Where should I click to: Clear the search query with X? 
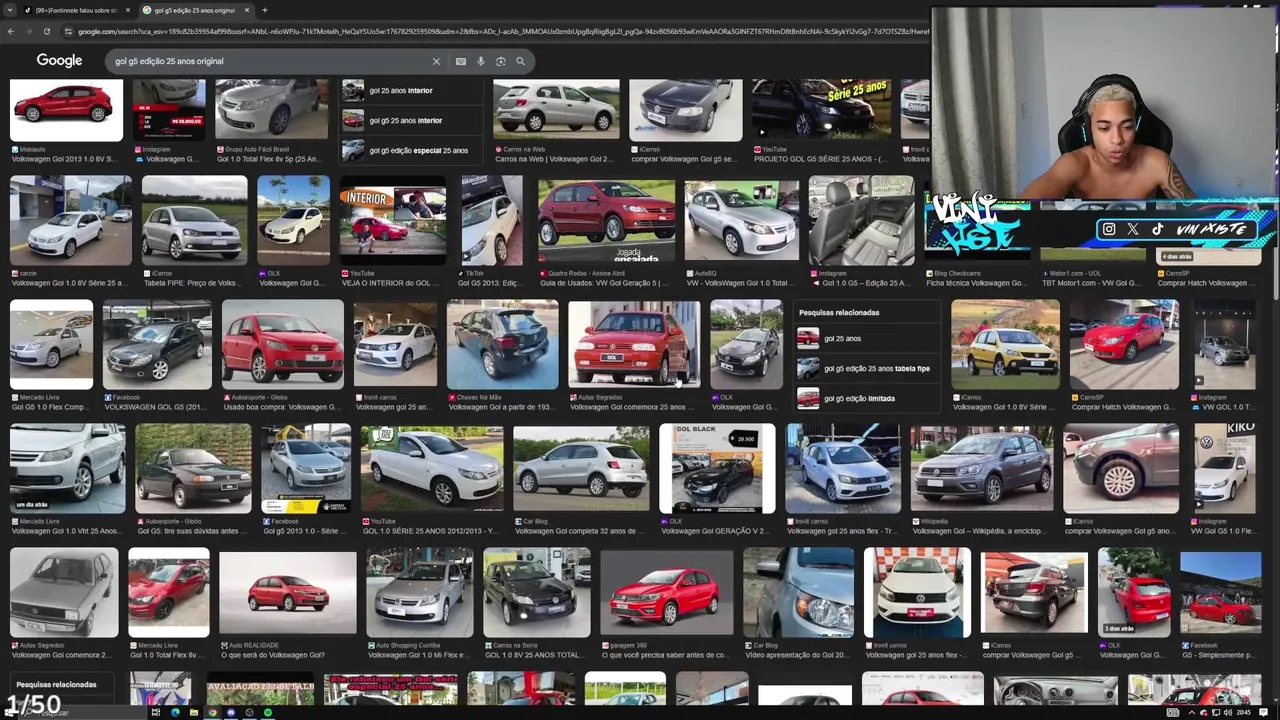[436, 61]
